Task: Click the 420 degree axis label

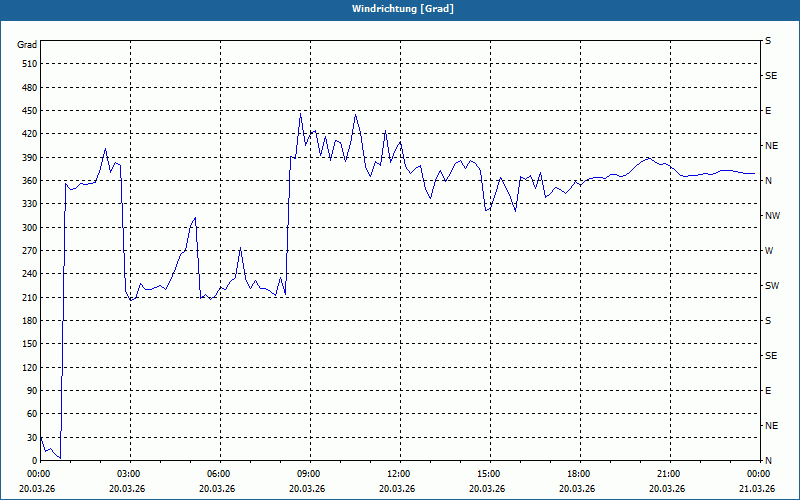Action: click(29, 134)
